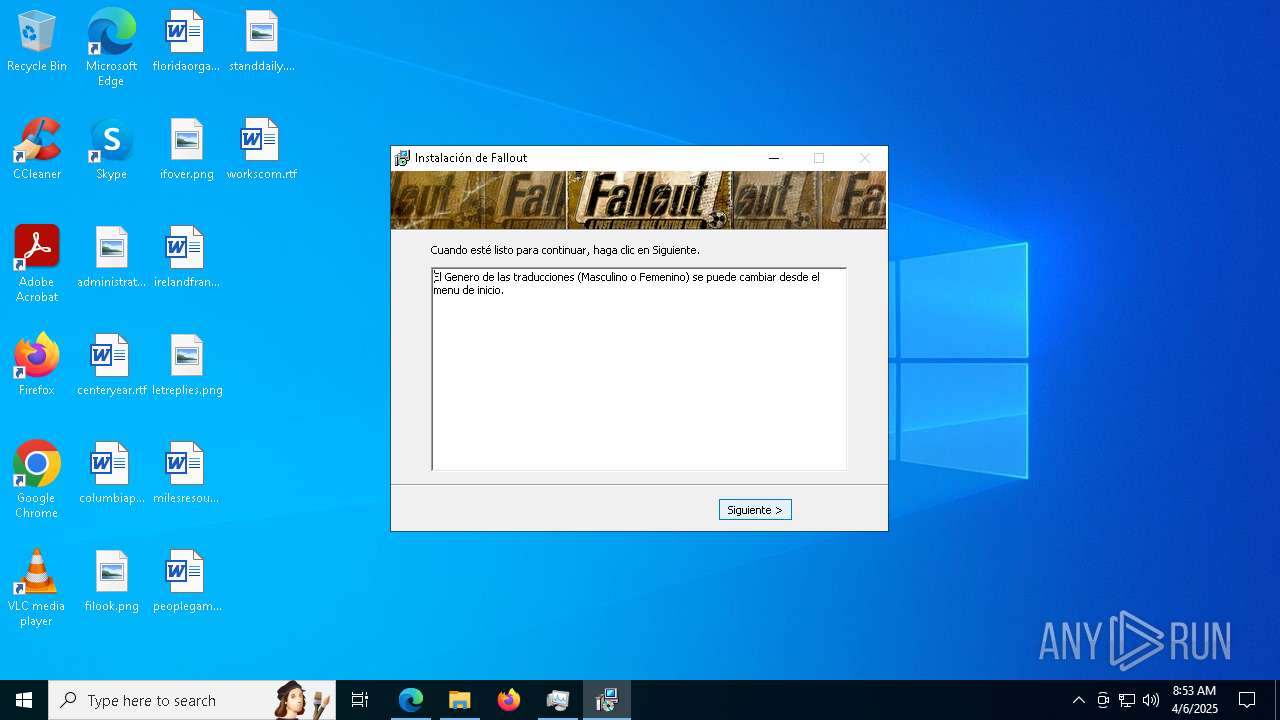Open the Recycle Bin desktop icon

coord(37,42)
